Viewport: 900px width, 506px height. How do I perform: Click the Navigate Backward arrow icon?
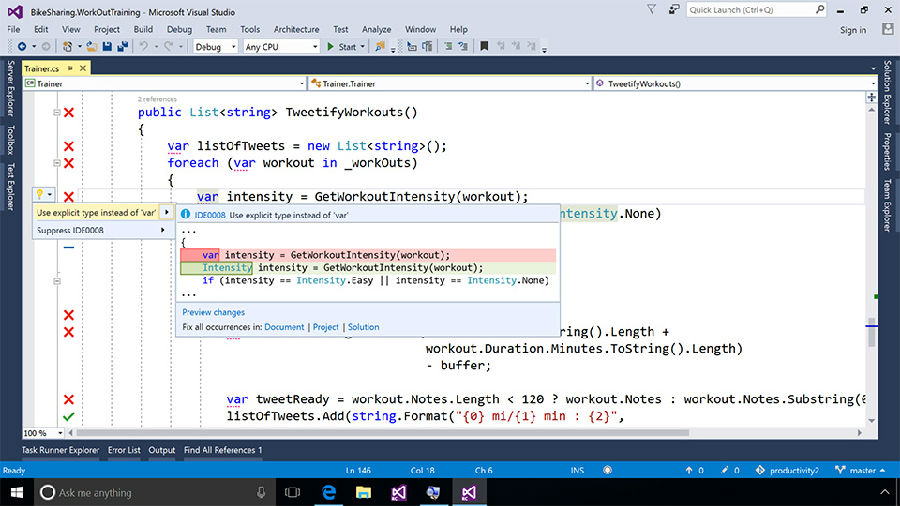tap(22, 46)
